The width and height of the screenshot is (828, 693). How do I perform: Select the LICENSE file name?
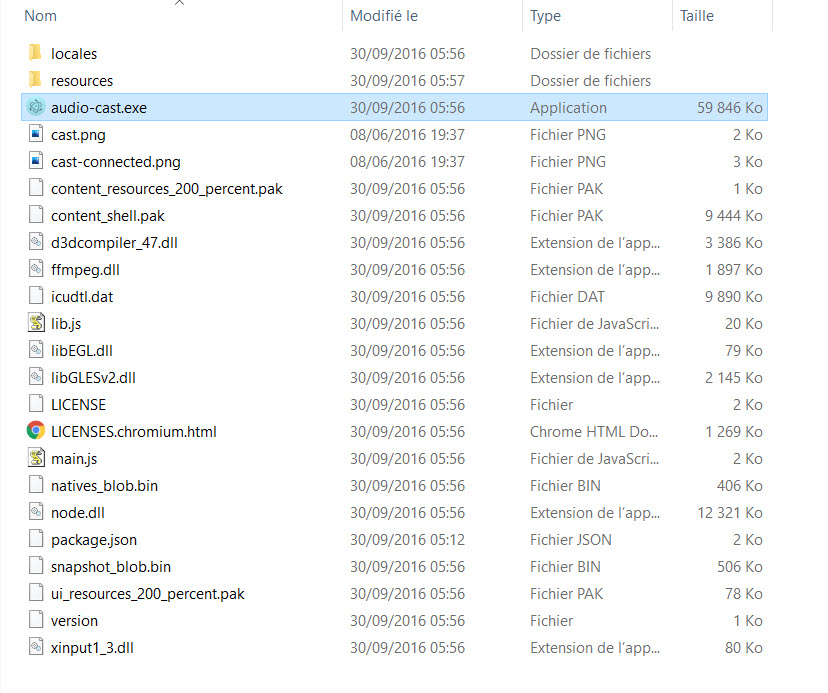(x=78, y=405)
